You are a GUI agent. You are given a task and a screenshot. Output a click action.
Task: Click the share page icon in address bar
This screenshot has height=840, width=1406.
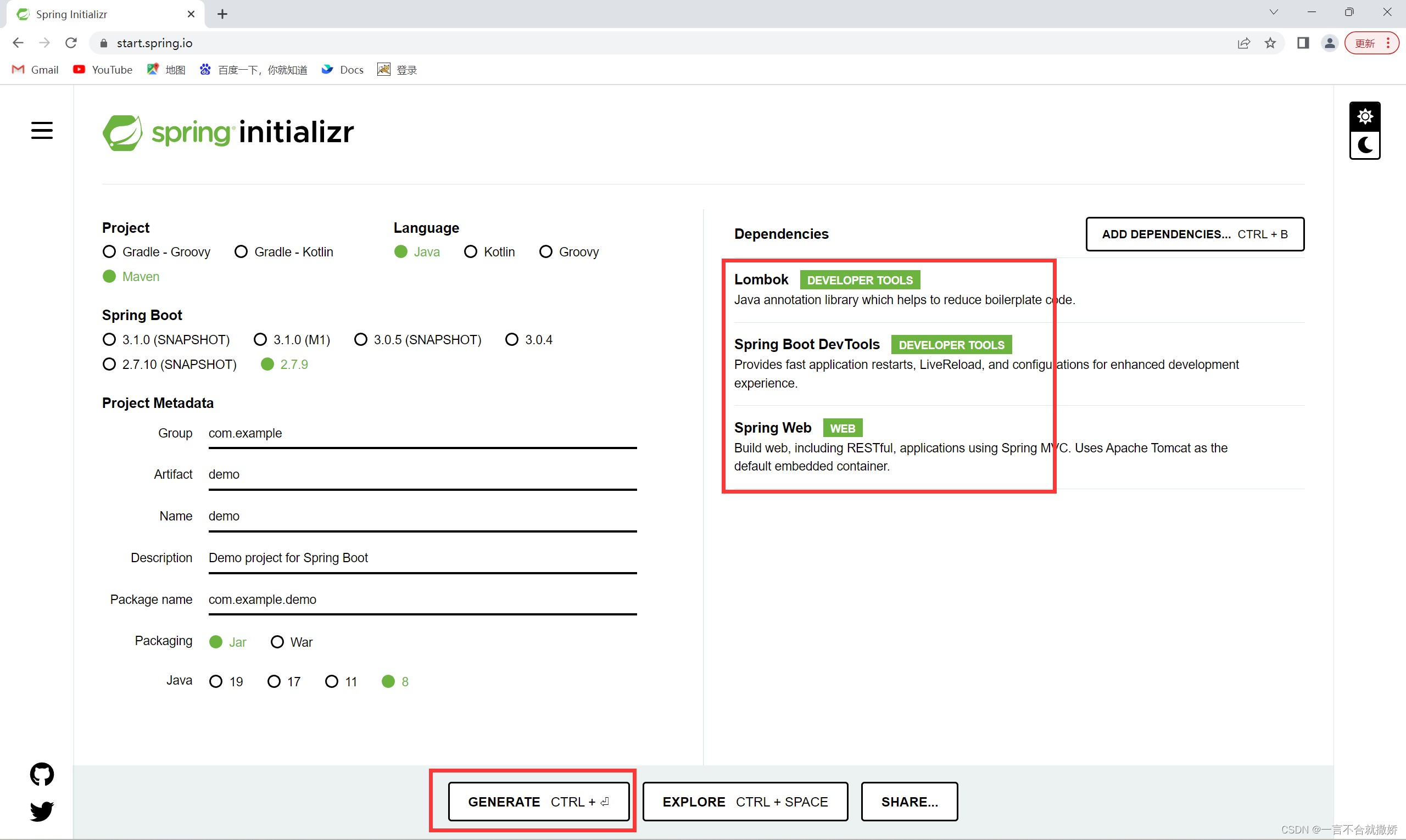pyautogui.click(x=1243, y=43)
